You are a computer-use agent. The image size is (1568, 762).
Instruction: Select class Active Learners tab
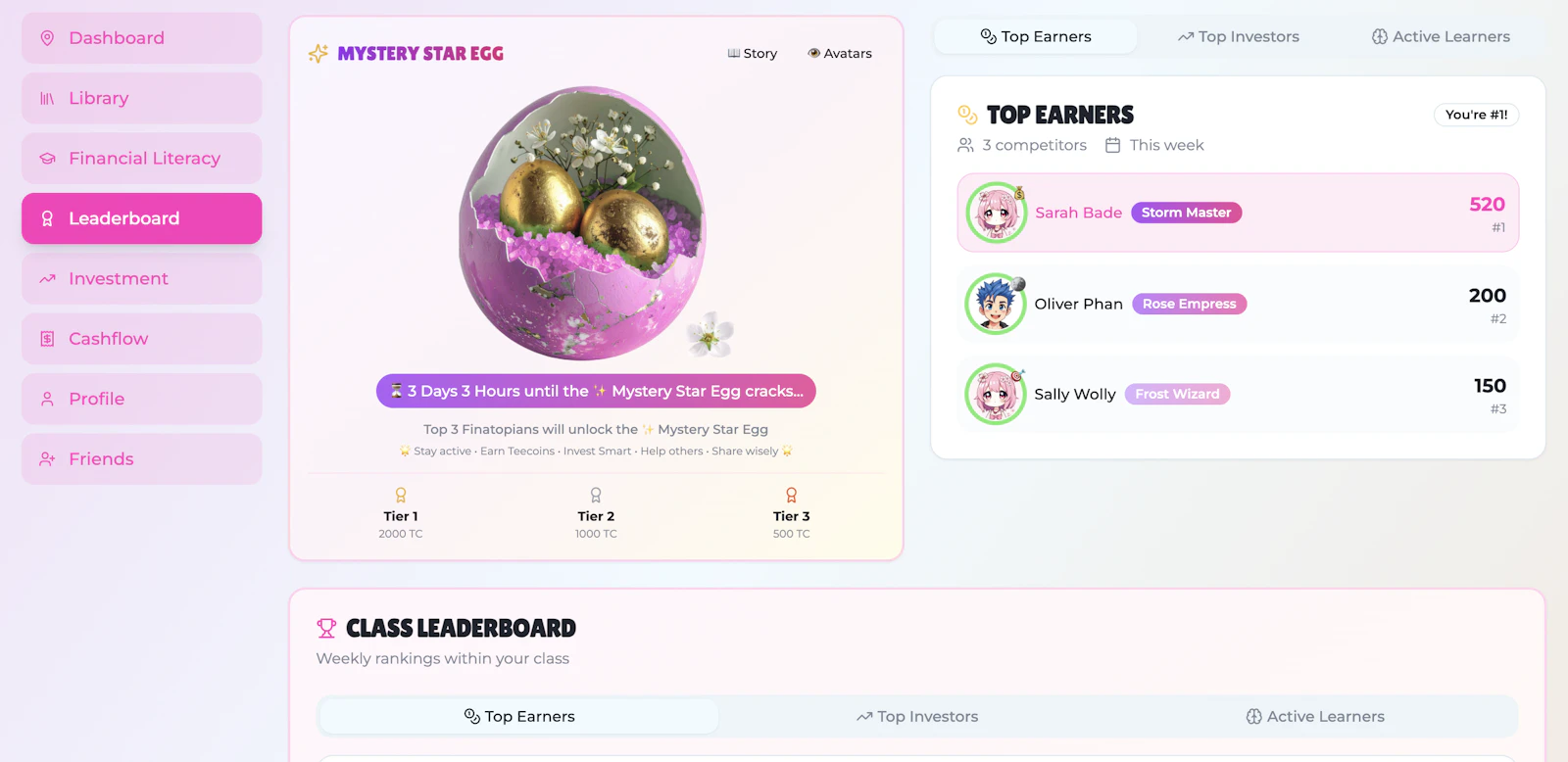(x=1315, y=716)
